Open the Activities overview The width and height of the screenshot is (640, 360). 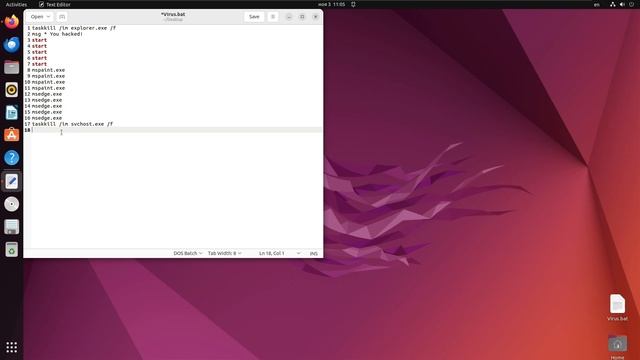(x=16, y=4)
